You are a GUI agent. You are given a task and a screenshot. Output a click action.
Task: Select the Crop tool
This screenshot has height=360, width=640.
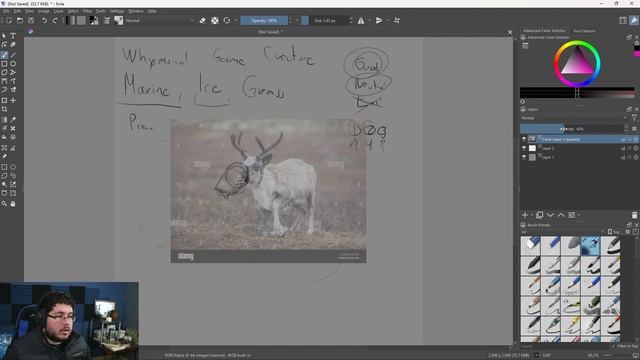4,109
